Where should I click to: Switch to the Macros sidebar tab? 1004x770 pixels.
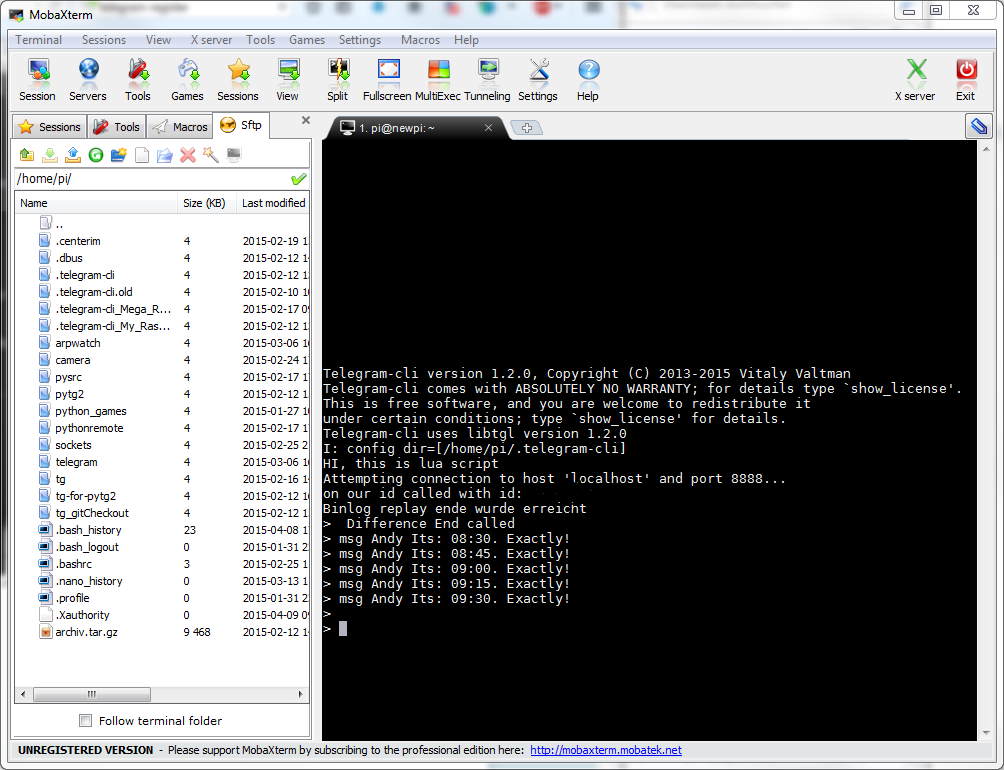pos(180,127)
